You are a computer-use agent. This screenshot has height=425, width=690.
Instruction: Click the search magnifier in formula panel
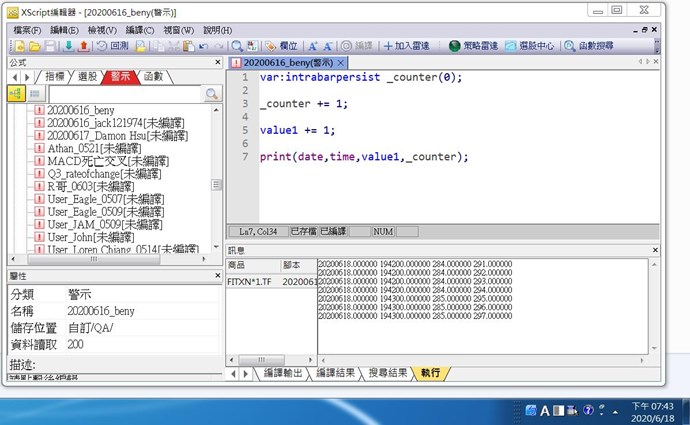coord(211,94)
